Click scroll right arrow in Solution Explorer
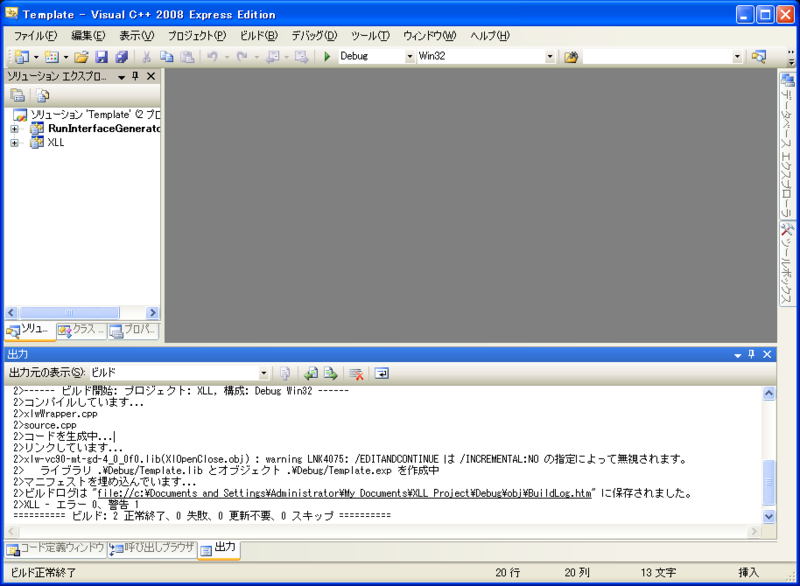This screenshot has height=586, width=800. 152,313
